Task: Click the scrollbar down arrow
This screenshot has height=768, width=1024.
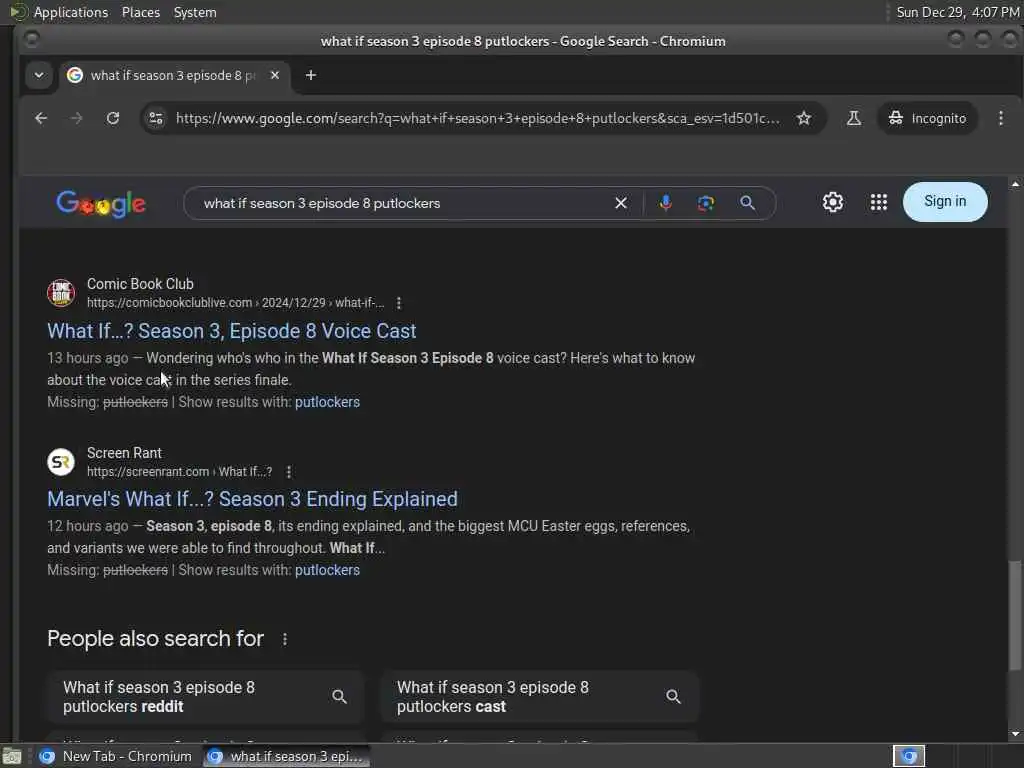Action: (1015, 733)
